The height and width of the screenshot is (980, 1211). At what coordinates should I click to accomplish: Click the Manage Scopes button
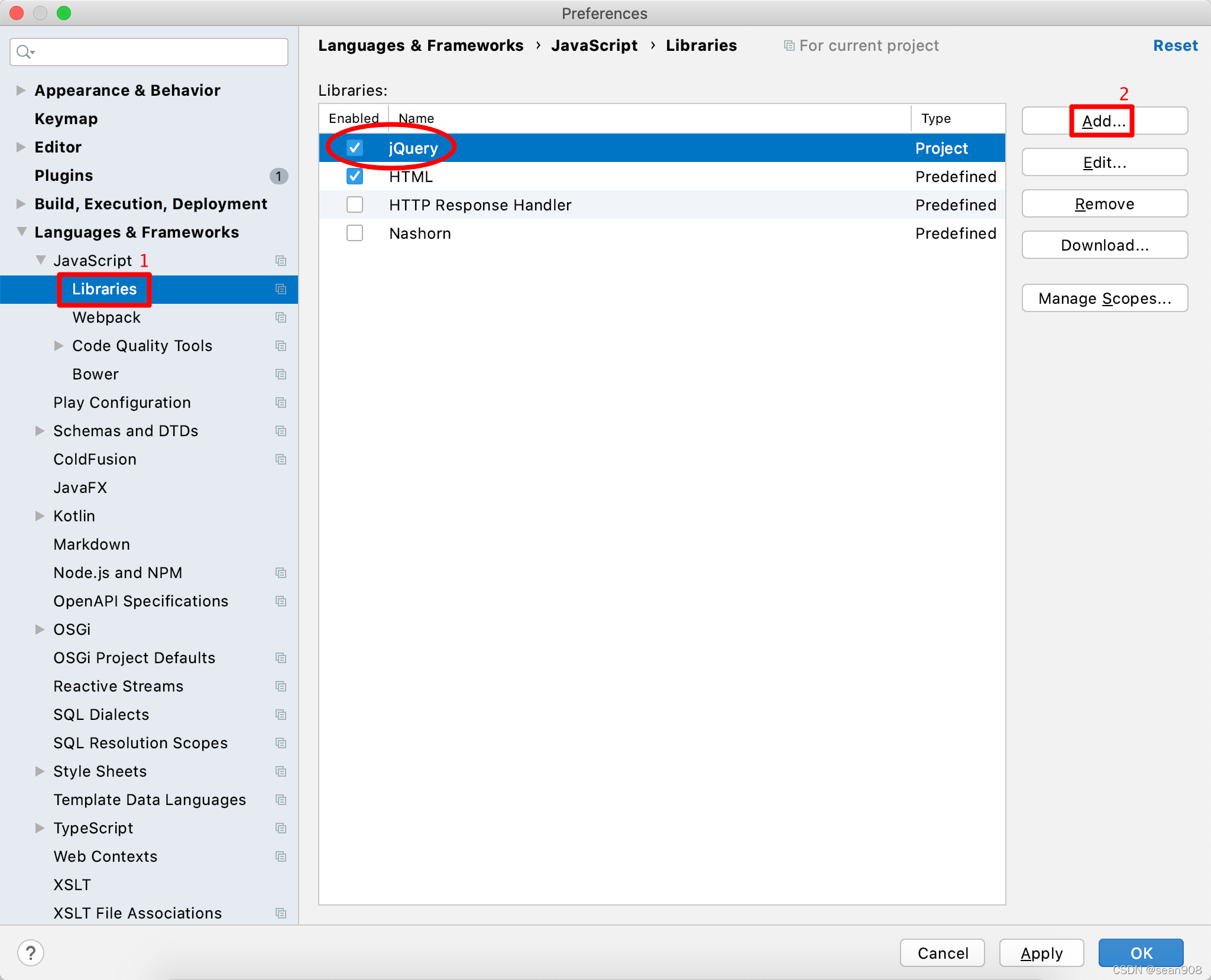pos(1103,297)
